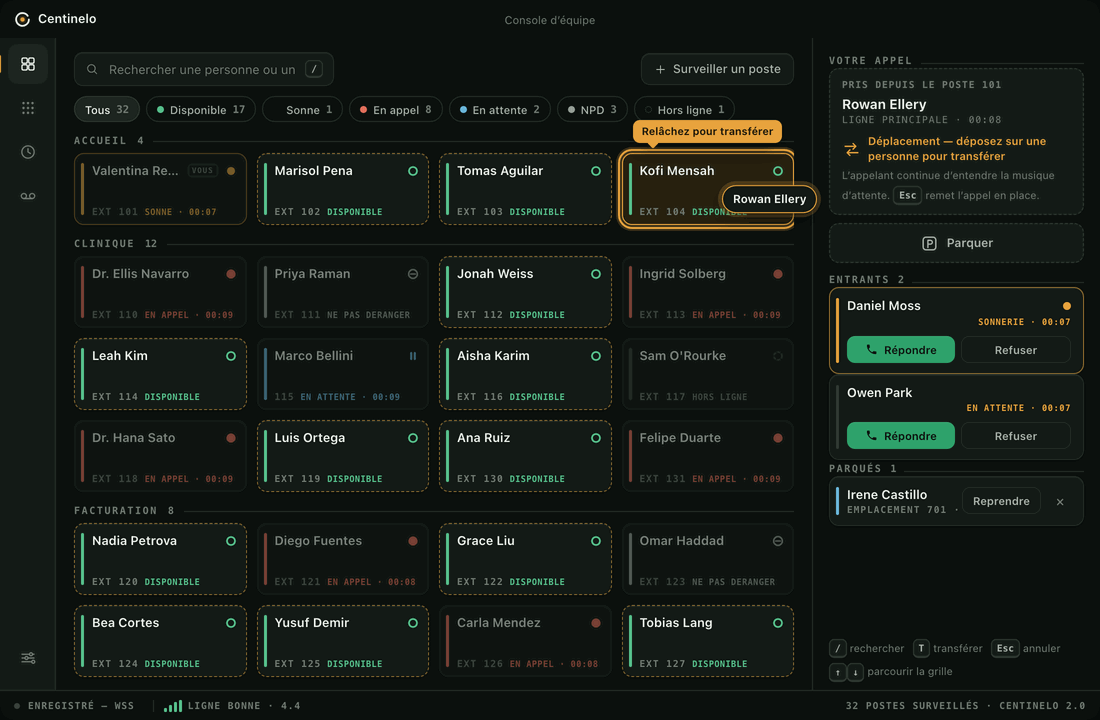Click Omar Haddad's do-not-disturb icon
Screen dimensions: 1100x720
pos(778,541)
